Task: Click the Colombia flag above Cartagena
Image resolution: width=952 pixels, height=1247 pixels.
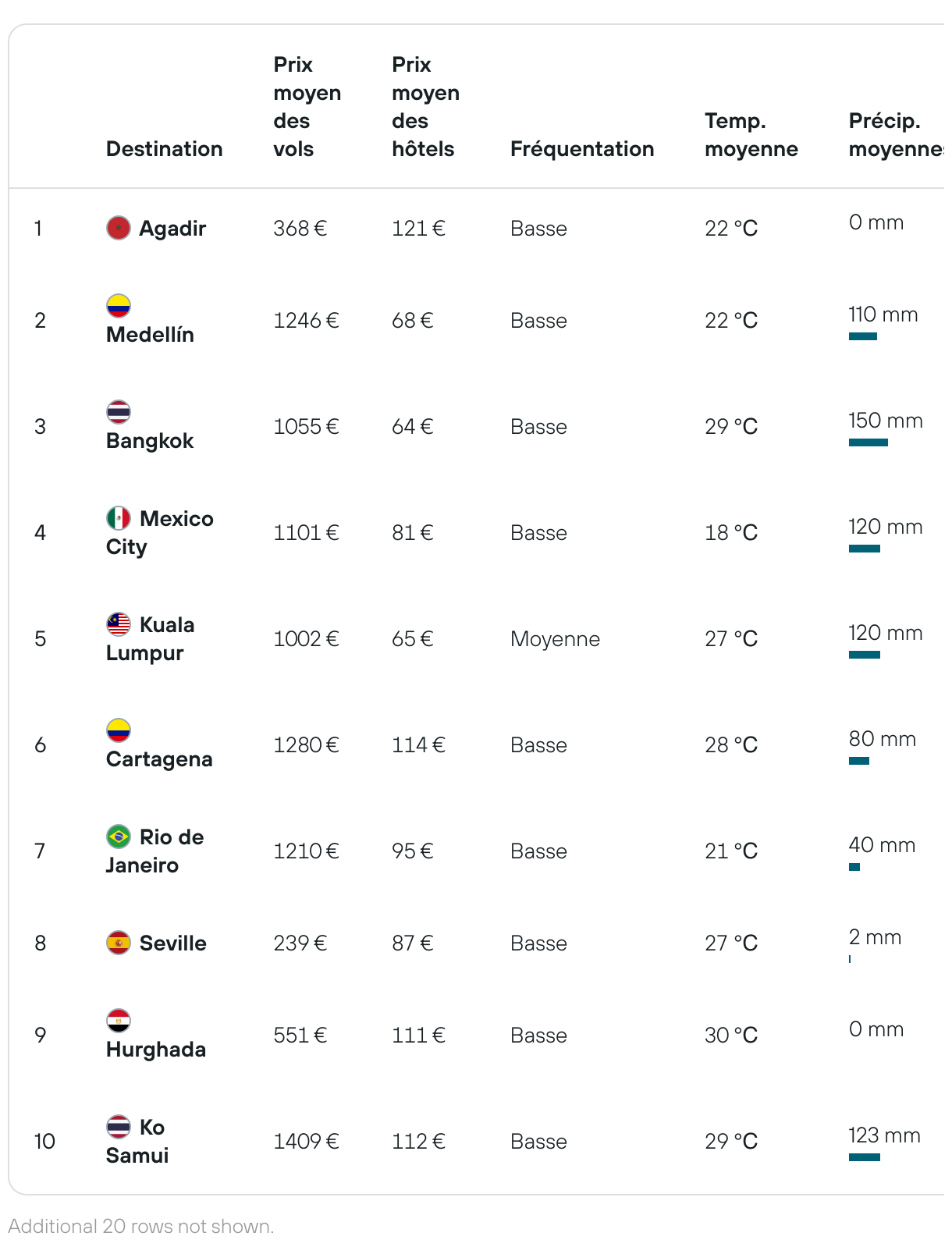Action: tap(119, 730)
